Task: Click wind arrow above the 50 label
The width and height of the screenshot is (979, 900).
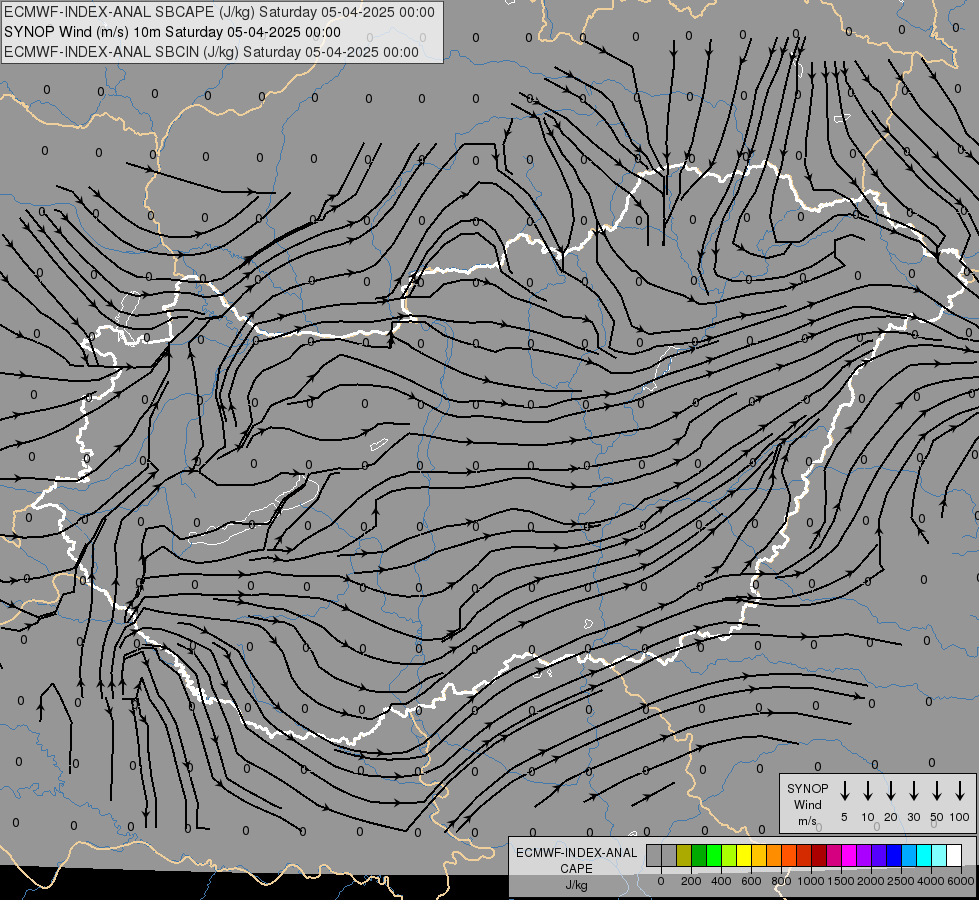Action: [x=937, y=790]
